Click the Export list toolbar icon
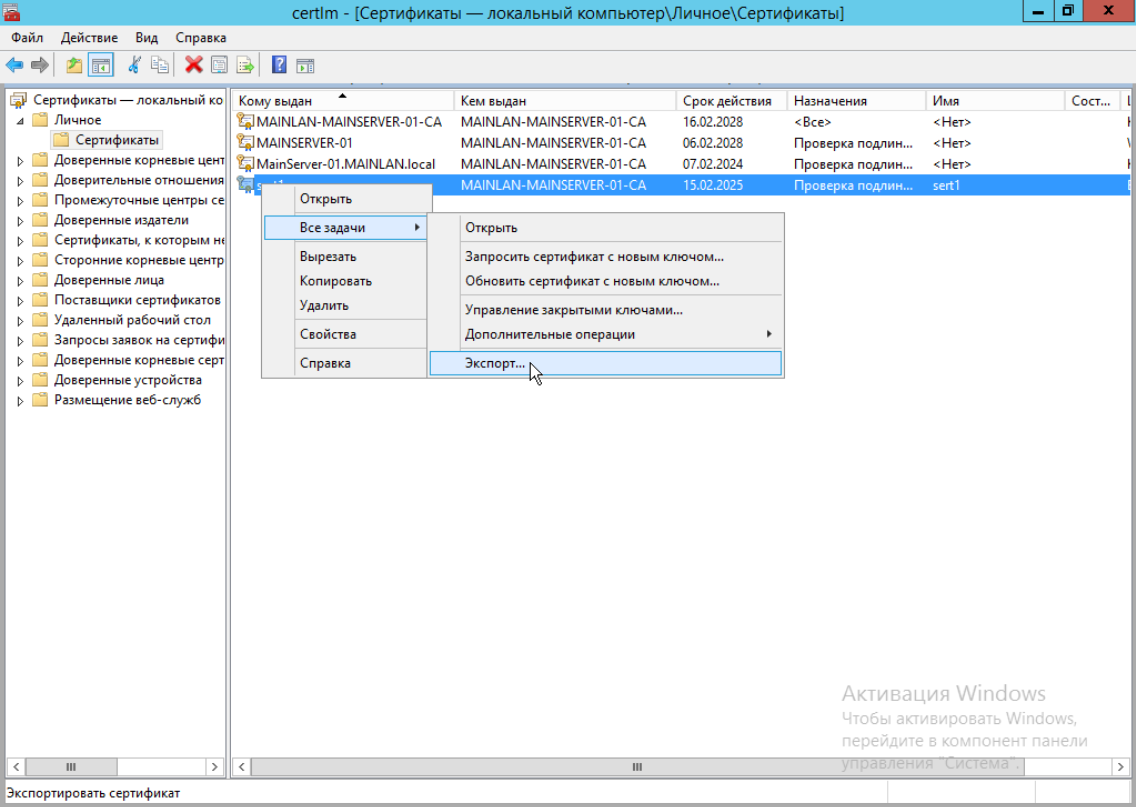The image size is (1136, 807). pos(244,65)
